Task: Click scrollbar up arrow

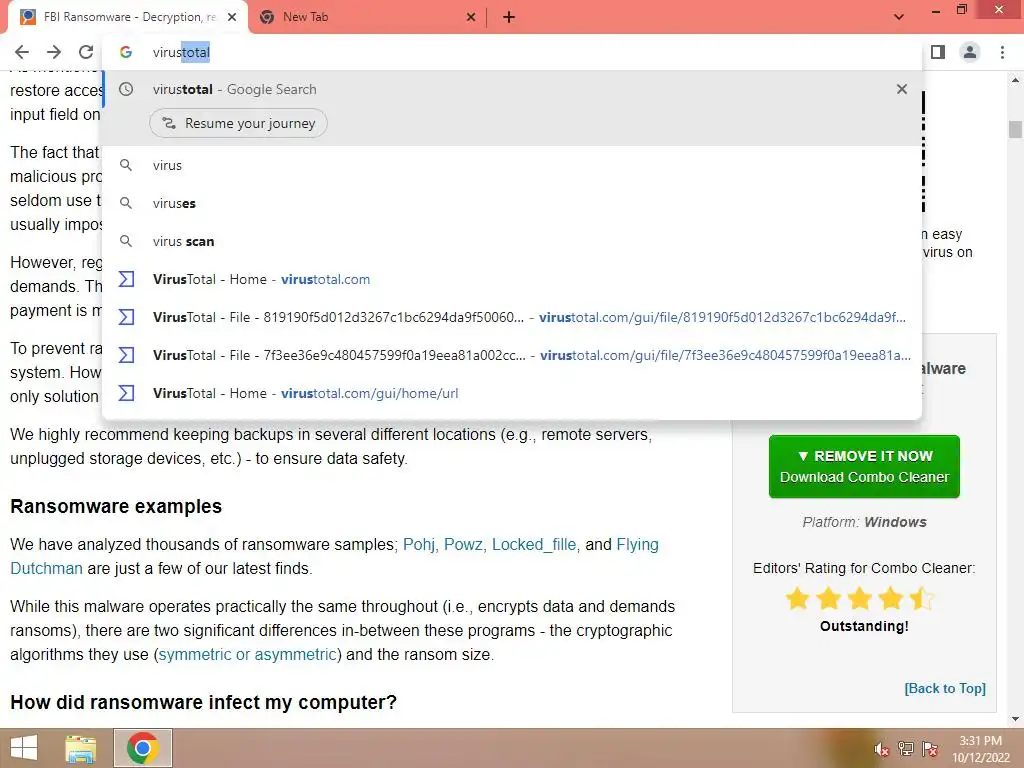Action: (1015, 80)
